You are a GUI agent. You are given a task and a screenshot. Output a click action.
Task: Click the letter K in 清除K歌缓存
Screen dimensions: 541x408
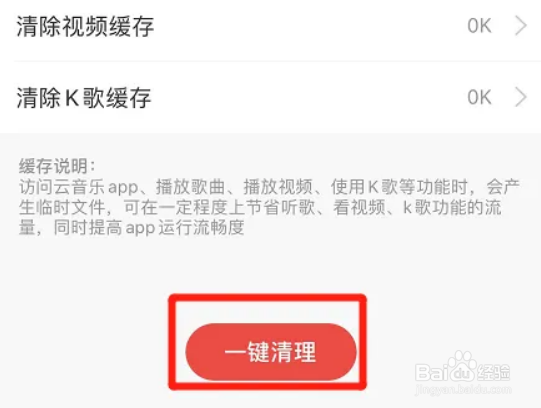[72, 98]
